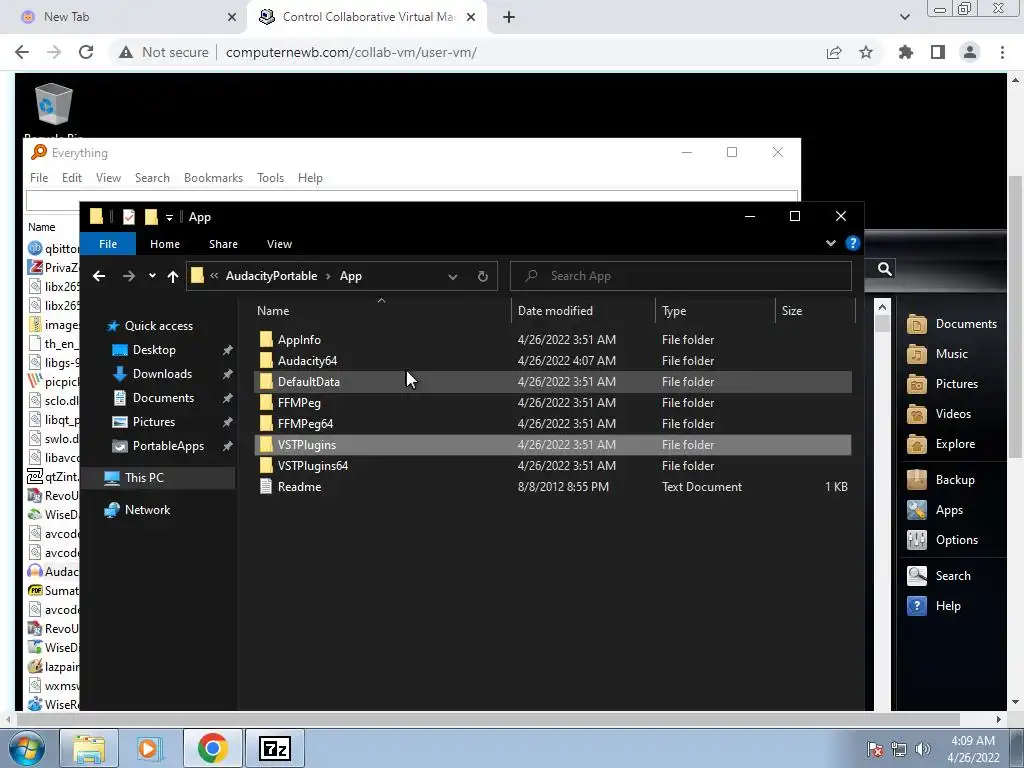The image size is (1024, 768).
Task: Select Downloads in Quick access
Action: coord(163,374)
